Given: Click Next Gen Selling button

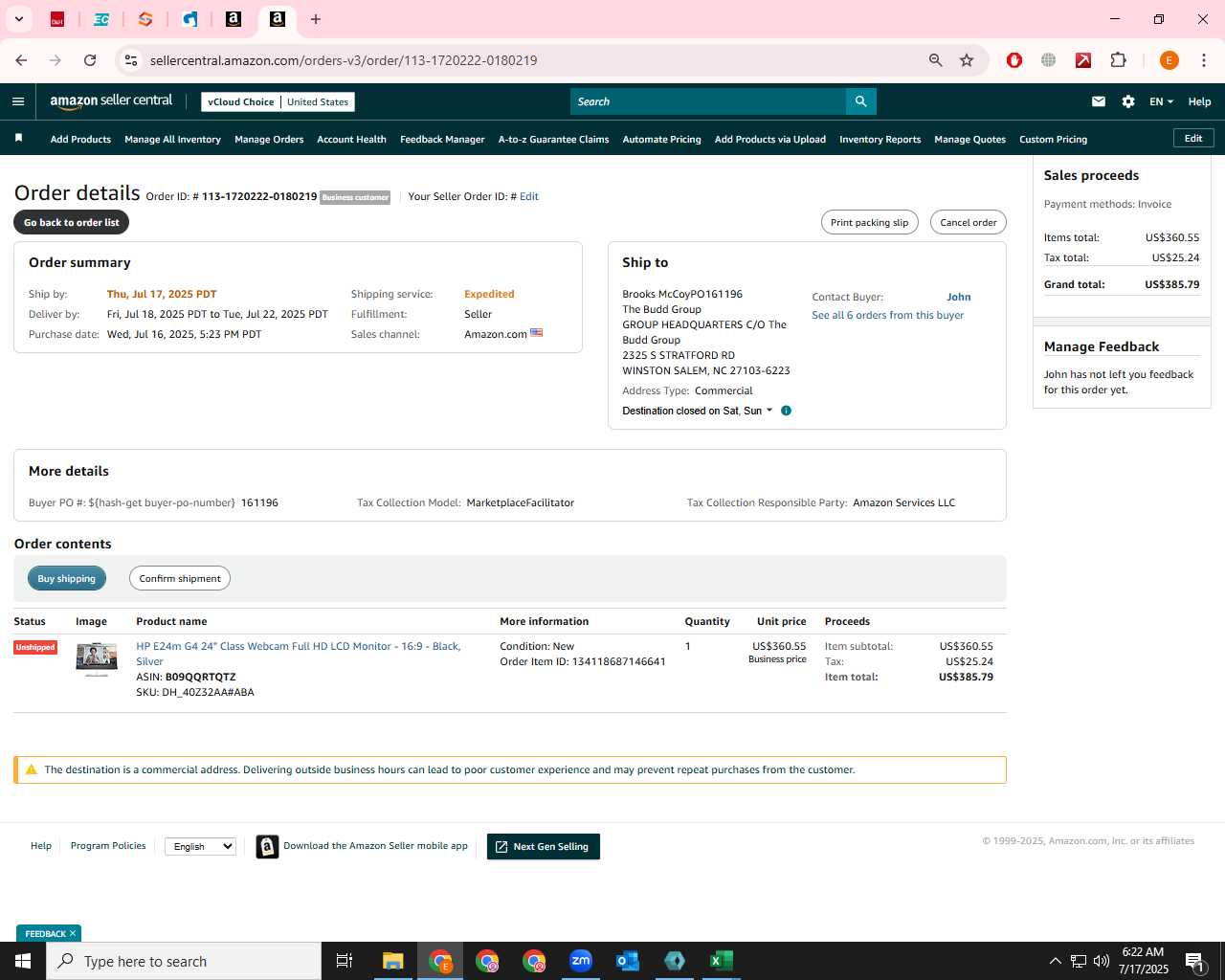Looking at the screenshot, I should pos(544,847).
